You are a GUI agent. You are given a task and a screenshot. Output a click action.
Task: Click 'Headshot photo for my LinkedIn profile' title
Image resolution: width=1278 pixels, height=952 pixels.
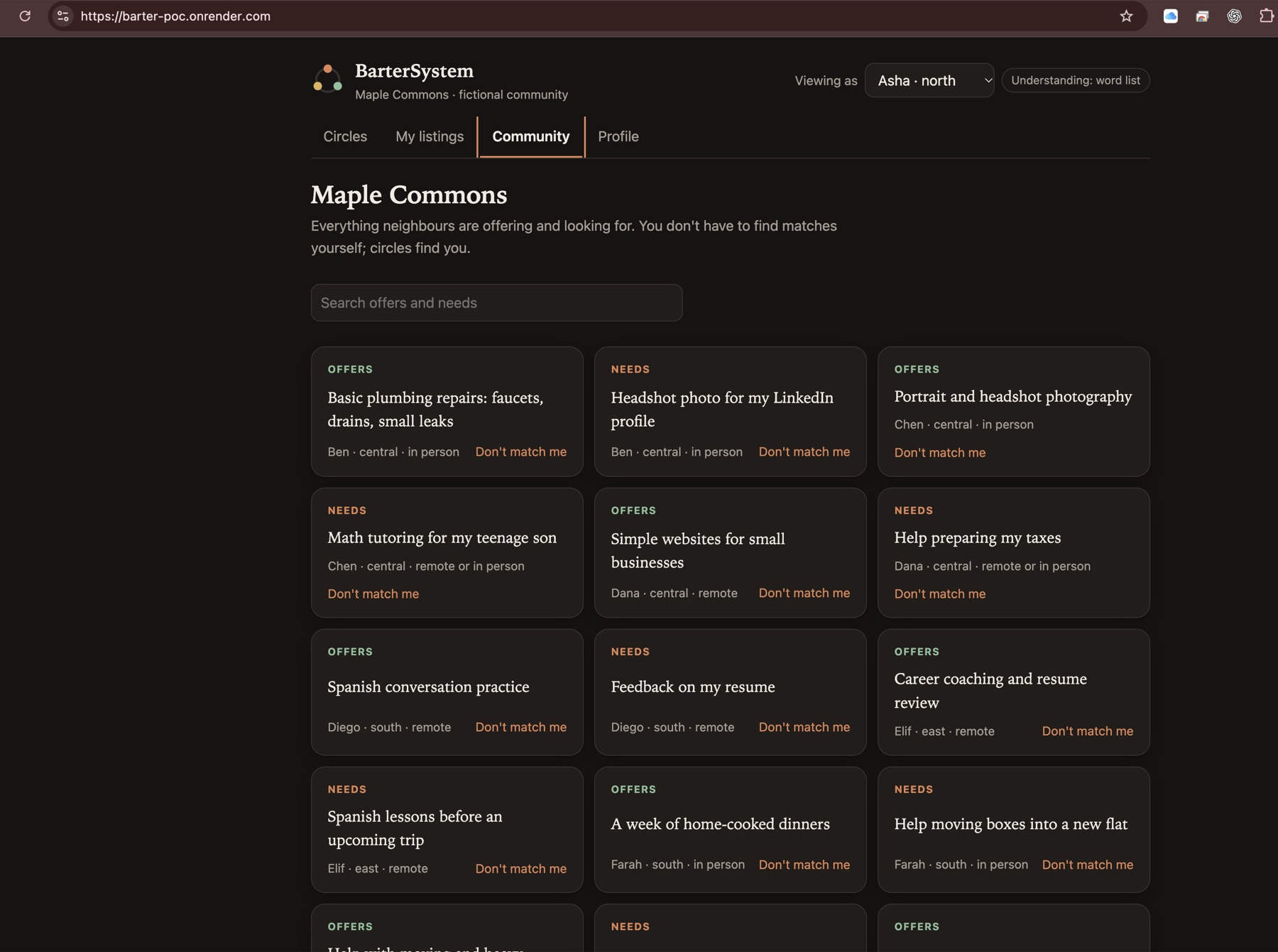click(x=722, y=409)
